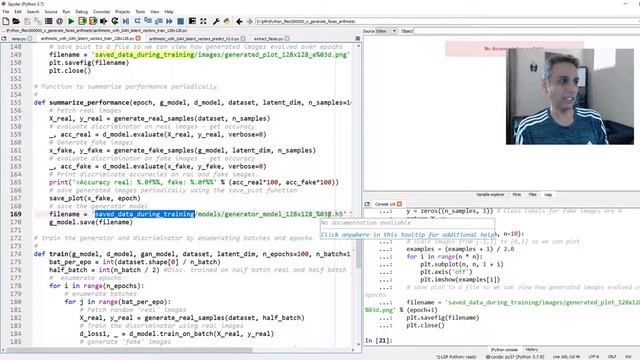The image size is (640, 360).
Task: Click the Save all files icon
Action: 38,21
